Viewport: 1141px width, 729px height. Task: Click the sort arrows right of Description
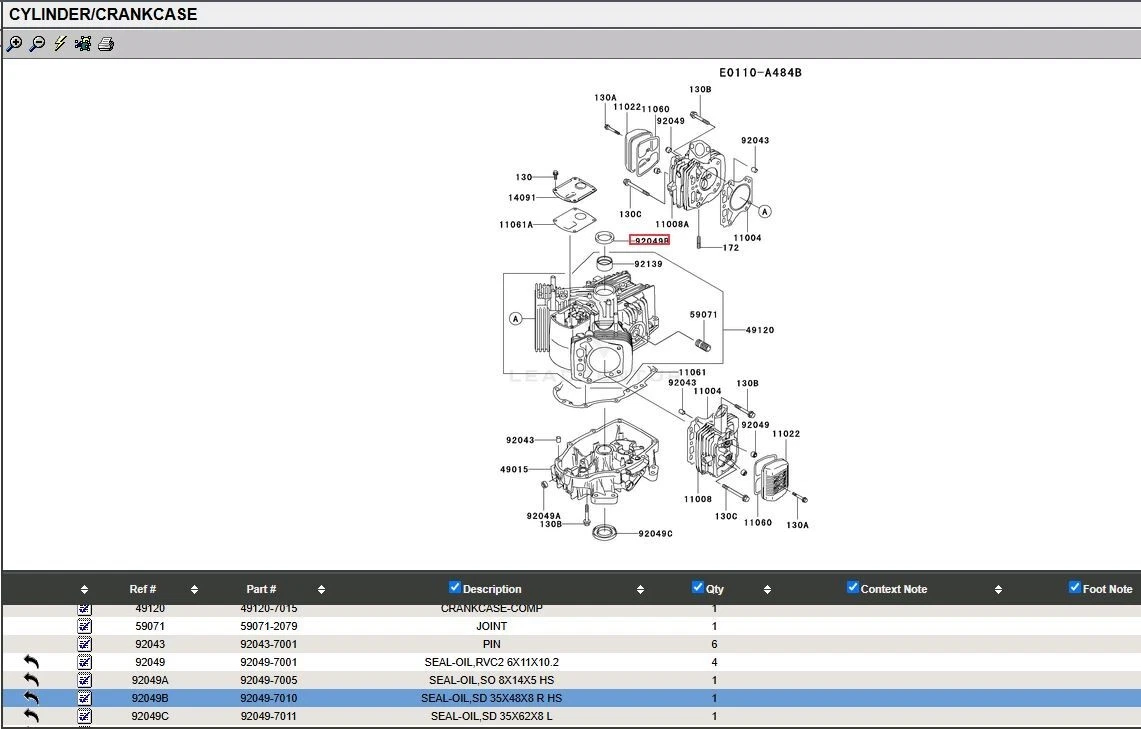click(639, 590)
